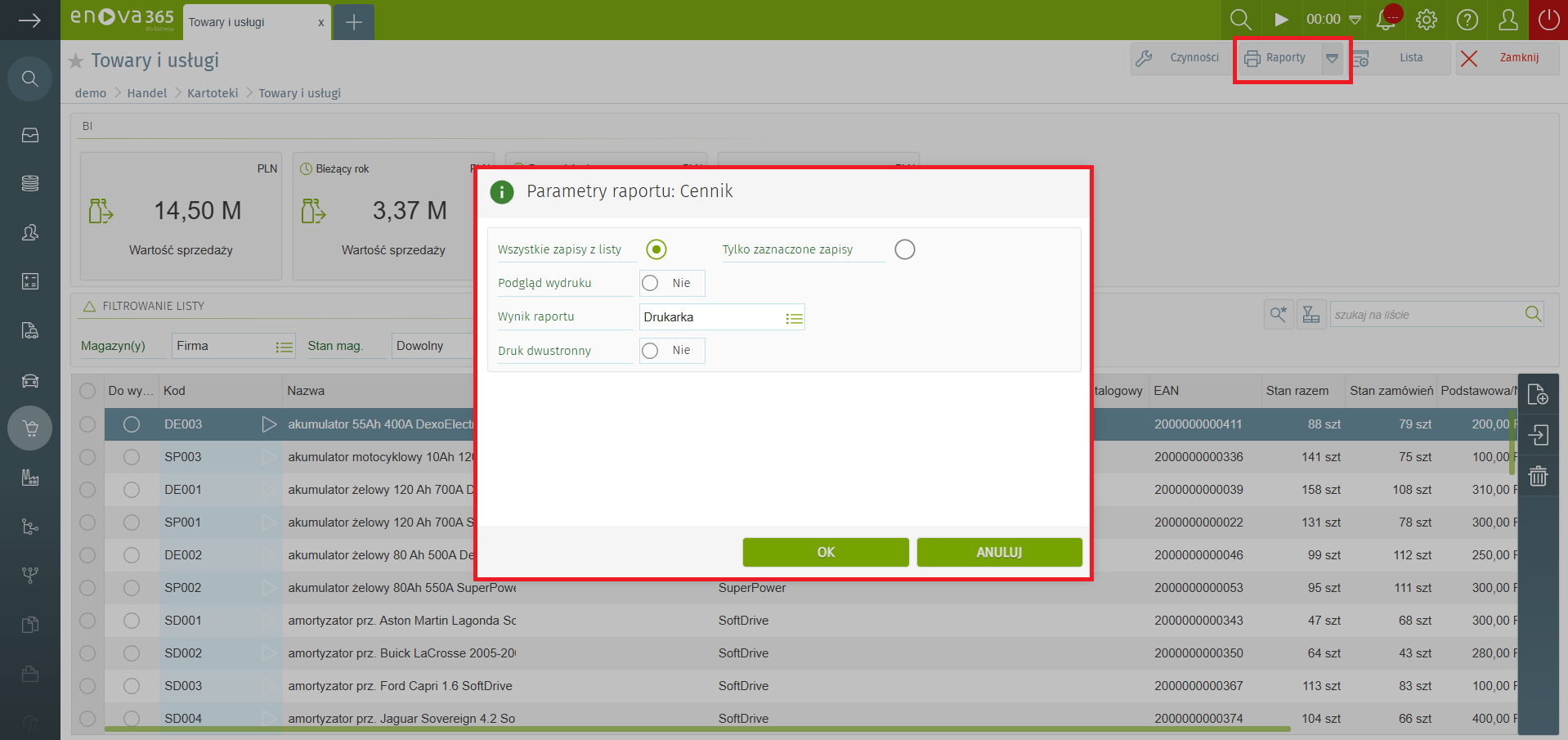The width and height of the screenshot is (1568, 740).
Task: Click the help question mark icon
Action: point(1467,20)
